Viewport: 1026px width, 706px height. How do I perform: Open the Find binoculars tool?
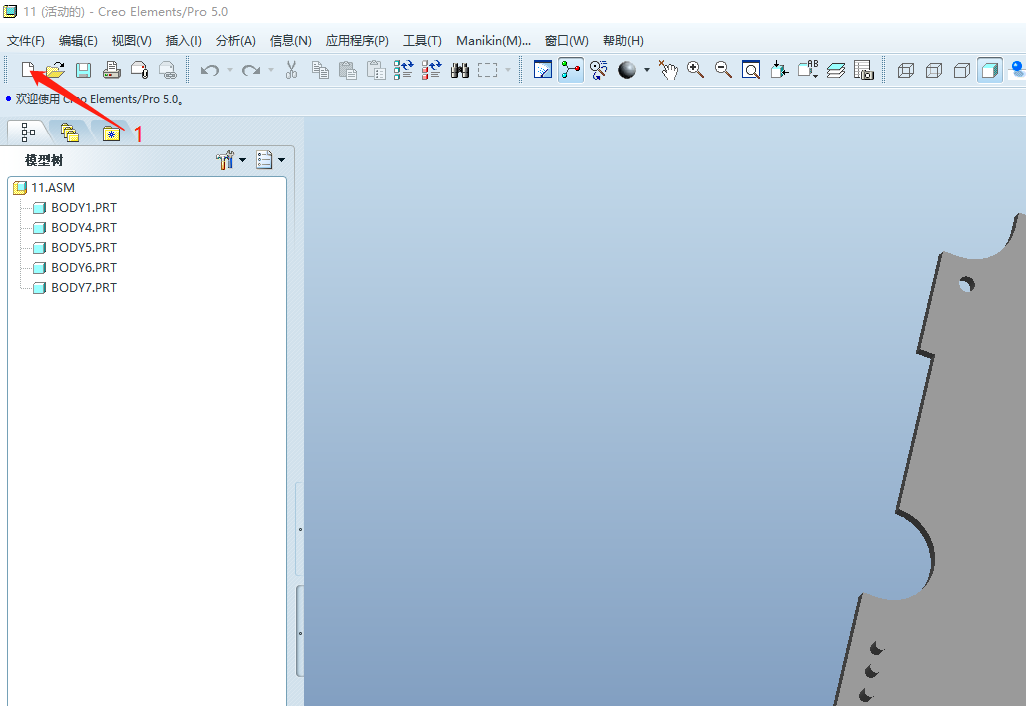point(460,70)
